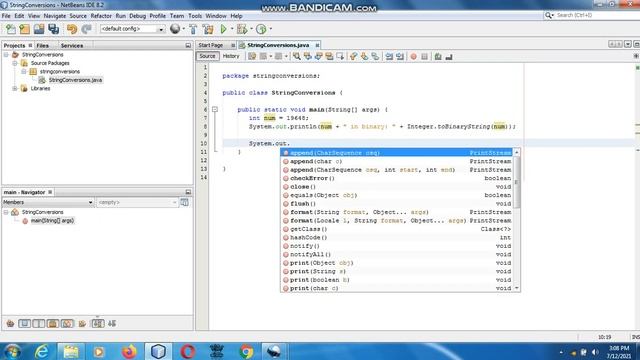Click the Source view button
The image size is (640, 360).
(x=207, y=56)
